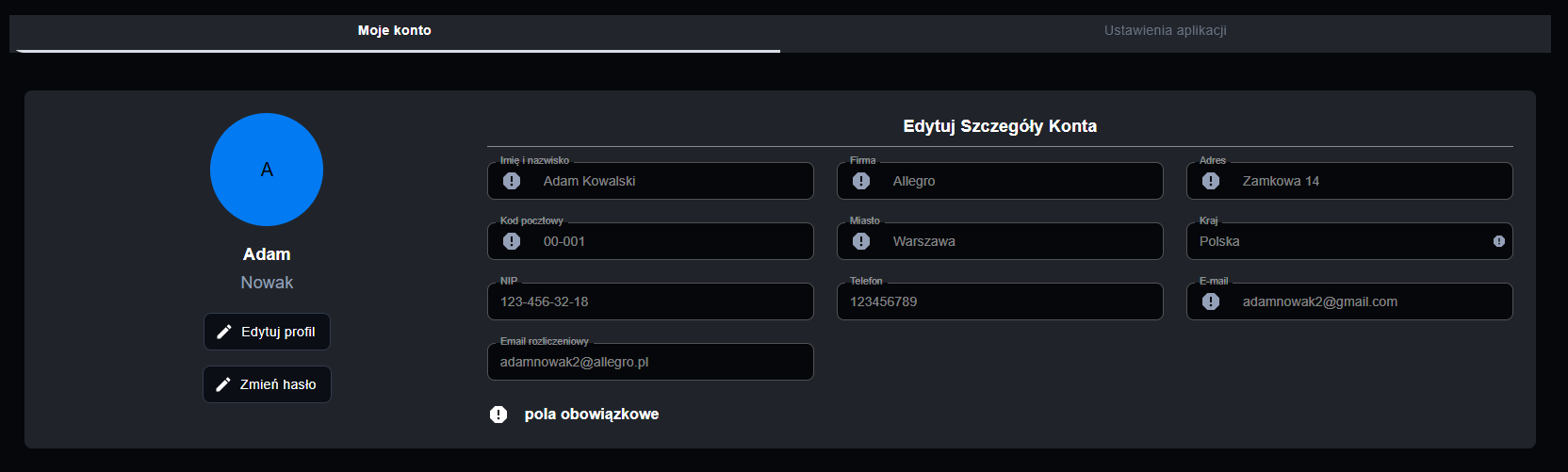Click the required icon in Miasto field
Image resolution: width=1568 pixels, height=472 pixels.
pyautogui.click(x=861, y=241)
